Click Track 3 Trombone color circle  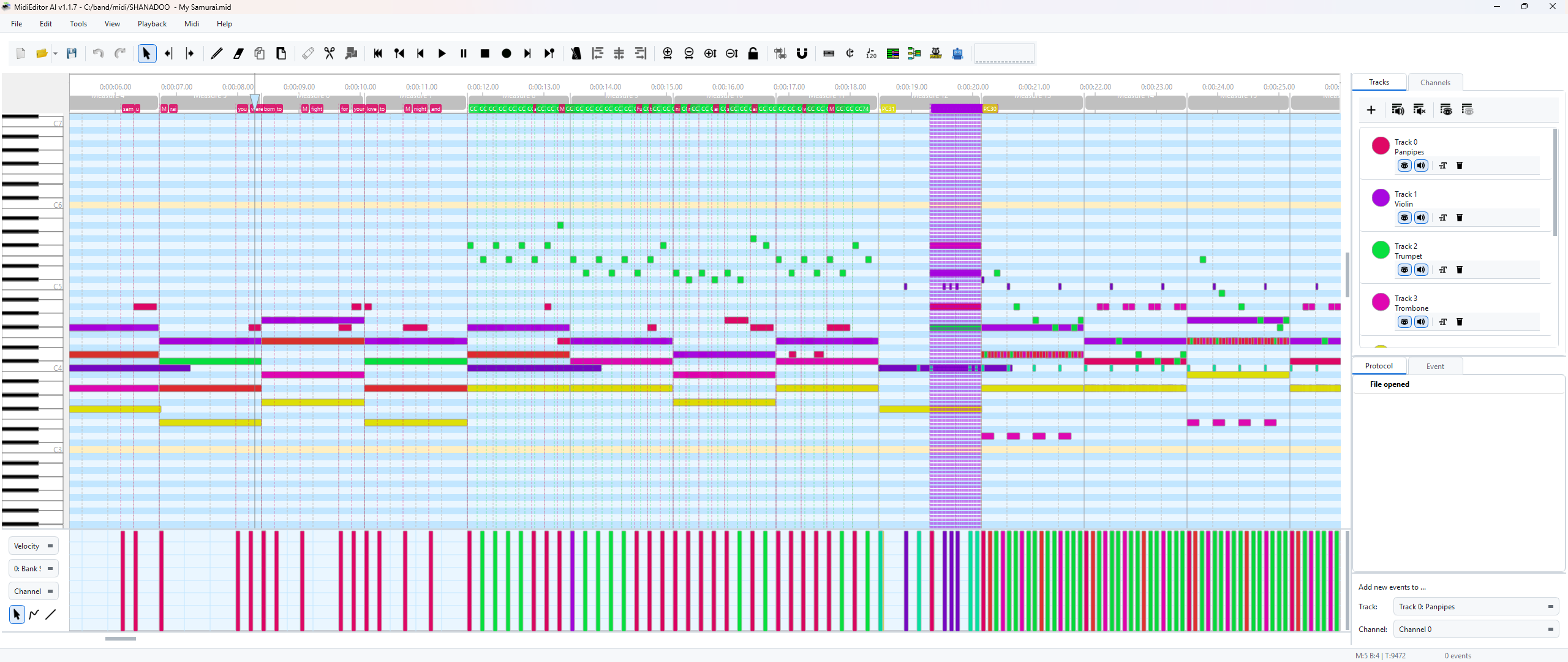click(1380, 302)
